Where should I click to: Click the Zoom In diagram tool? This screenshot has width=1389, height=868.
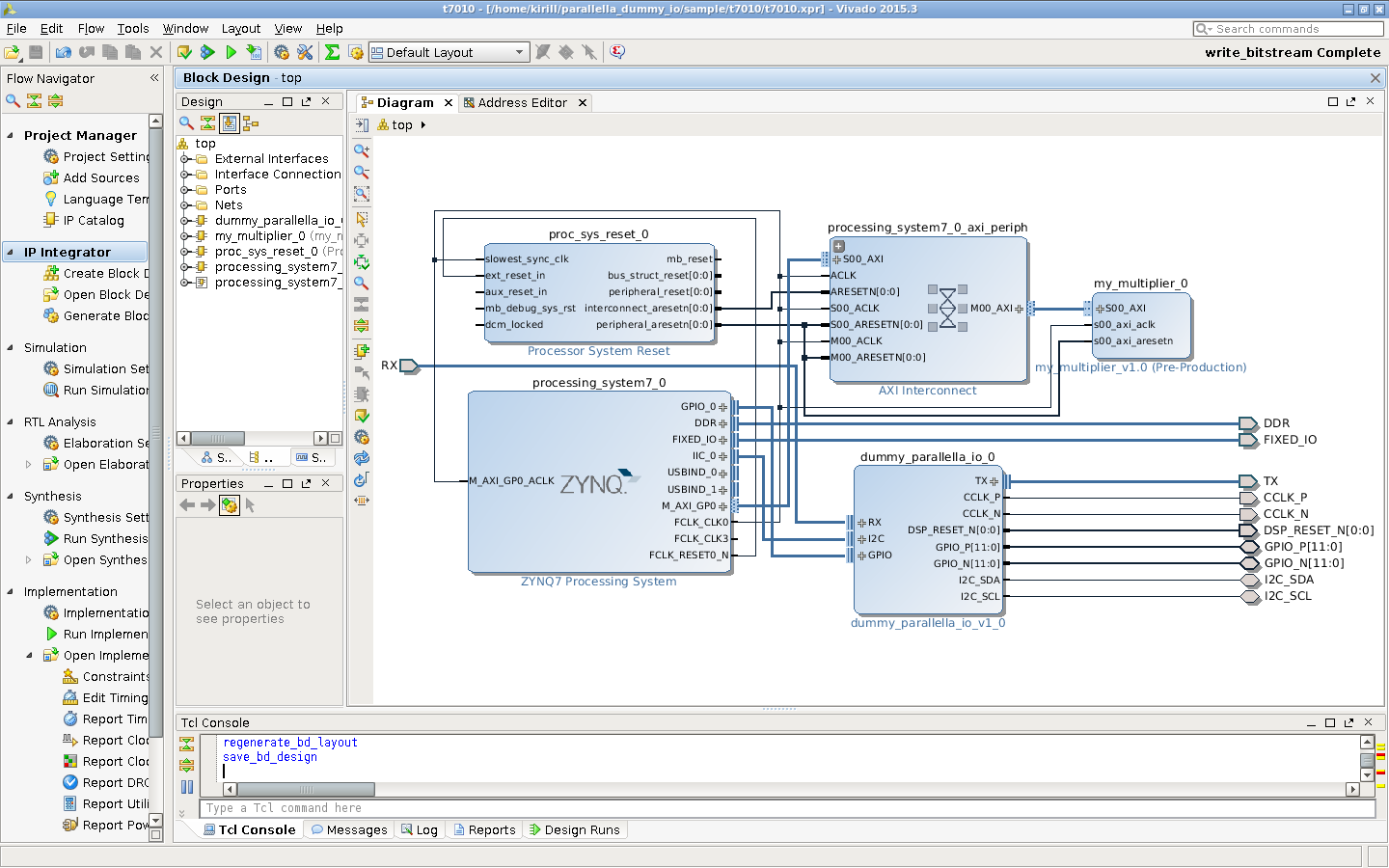click(x=362, y=150)
